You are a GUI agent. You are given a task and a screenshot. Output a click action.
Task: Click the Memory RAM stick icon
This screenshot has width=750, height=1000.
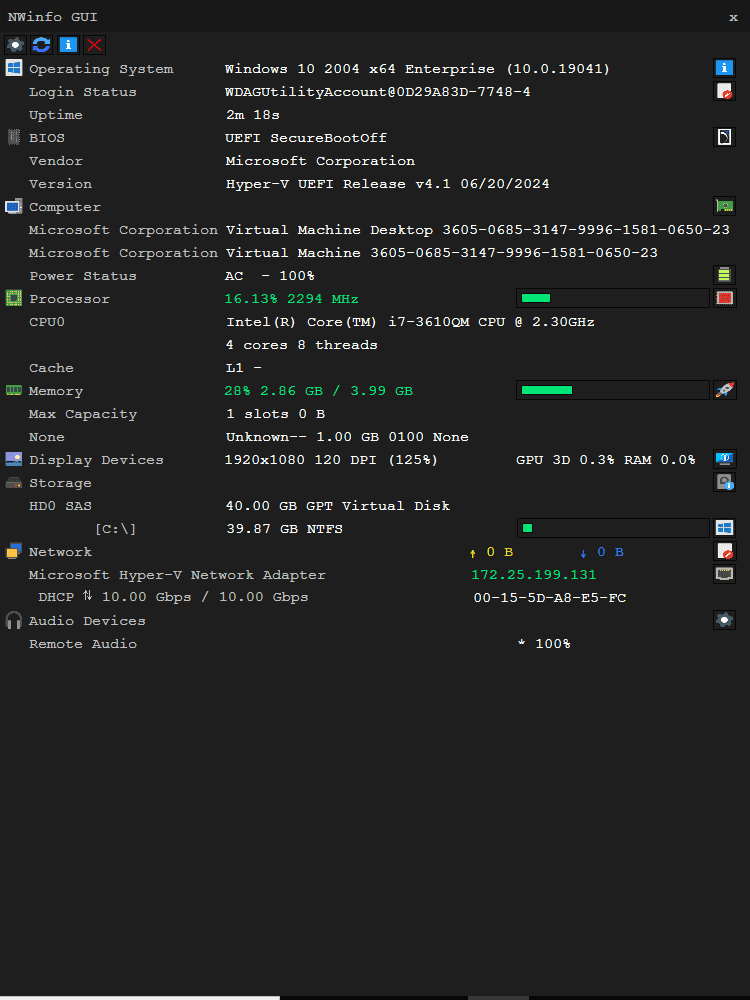tap(14, 390)
